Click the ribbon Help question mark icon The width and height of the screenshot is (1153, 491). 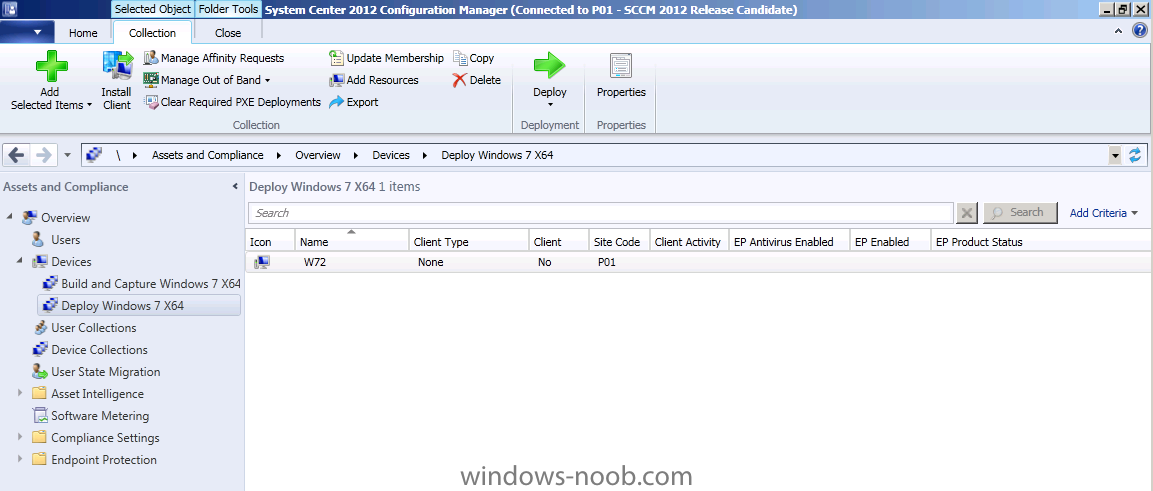coord(1139,31)
